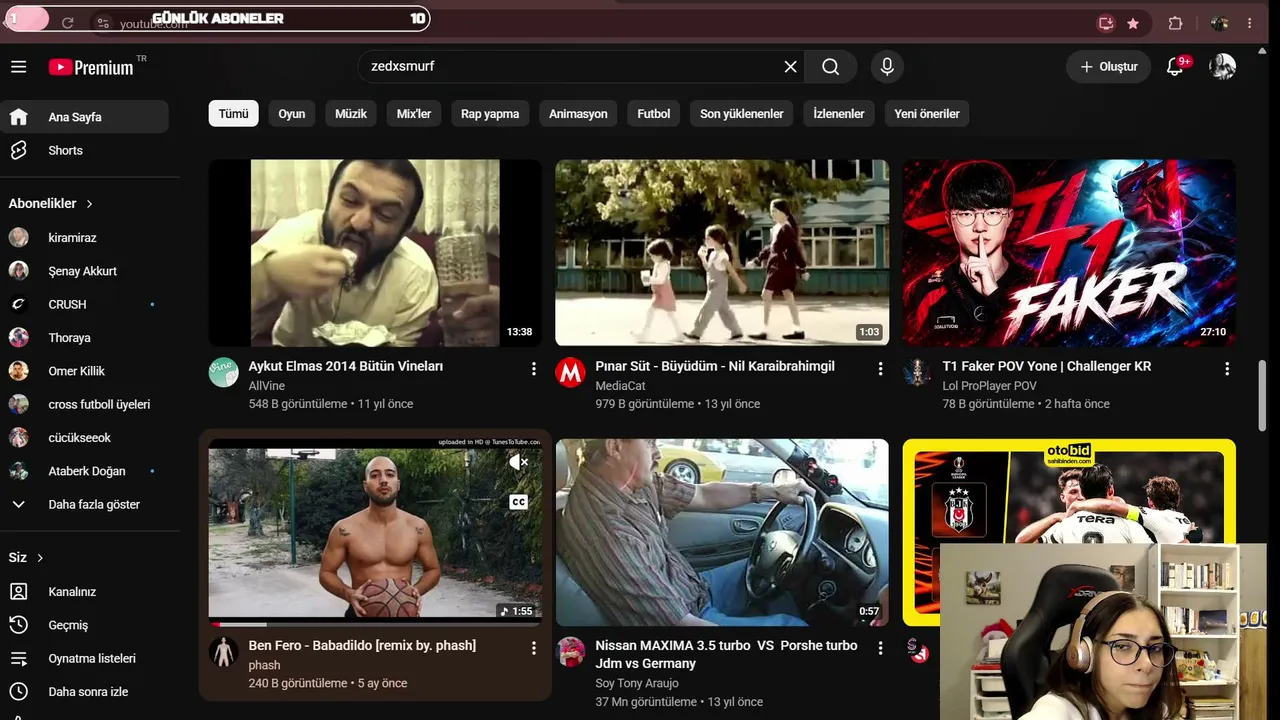Select the Son yüklenenler filter chip
Image resolution: width=1280 pixels, height=720 pixels.
[x=742, y=114]
